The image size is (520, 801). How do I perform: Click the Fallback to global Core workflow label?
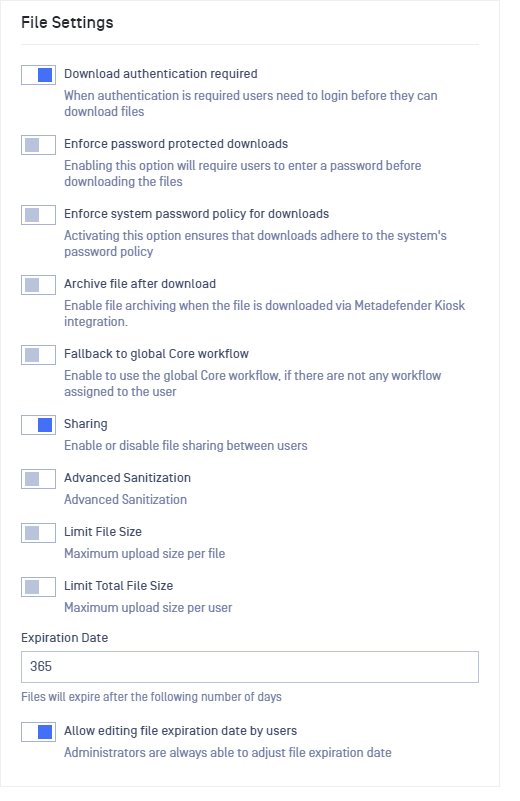tap(156, 354)
